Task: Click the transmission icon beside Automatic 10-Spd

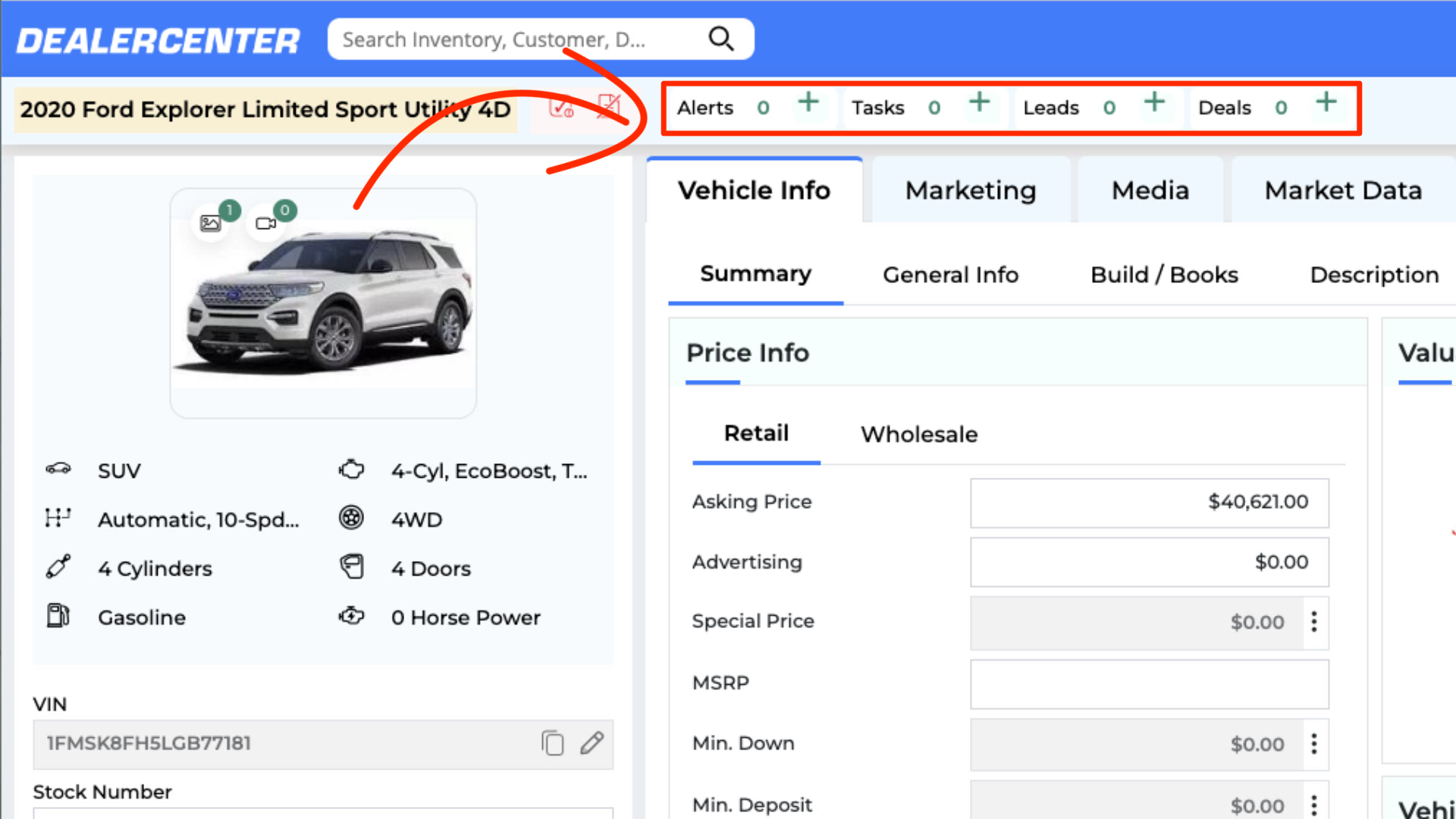Action: [58, 519]
